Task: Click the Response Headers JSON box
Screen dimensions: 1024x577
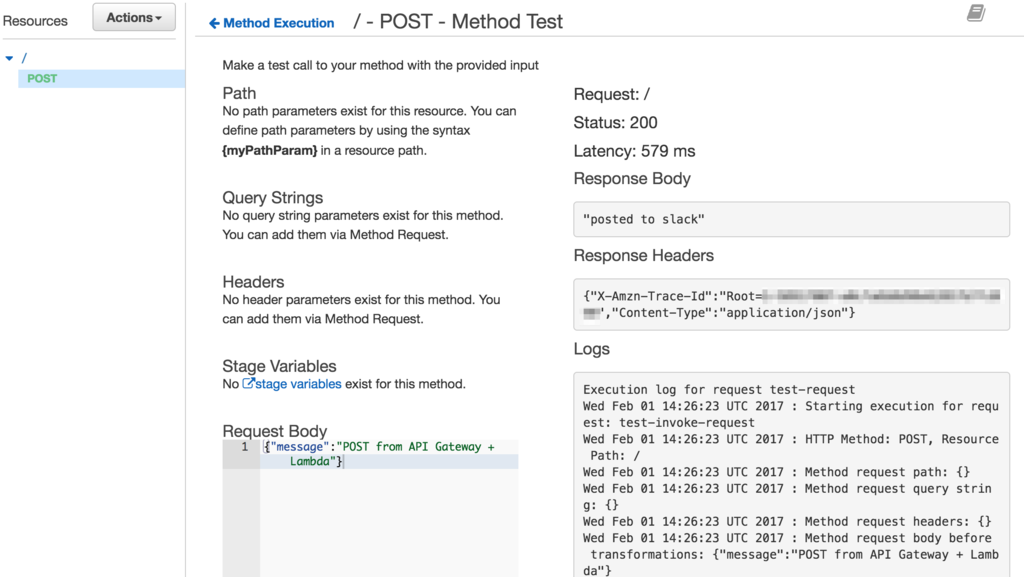Action: 791,304
